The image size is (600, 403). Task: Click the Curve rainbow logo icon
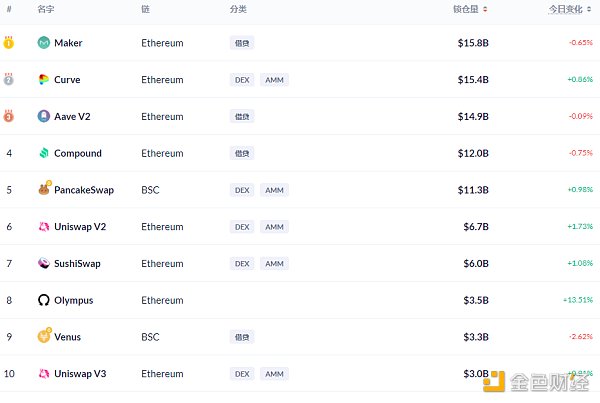click(x=44, y=80)
